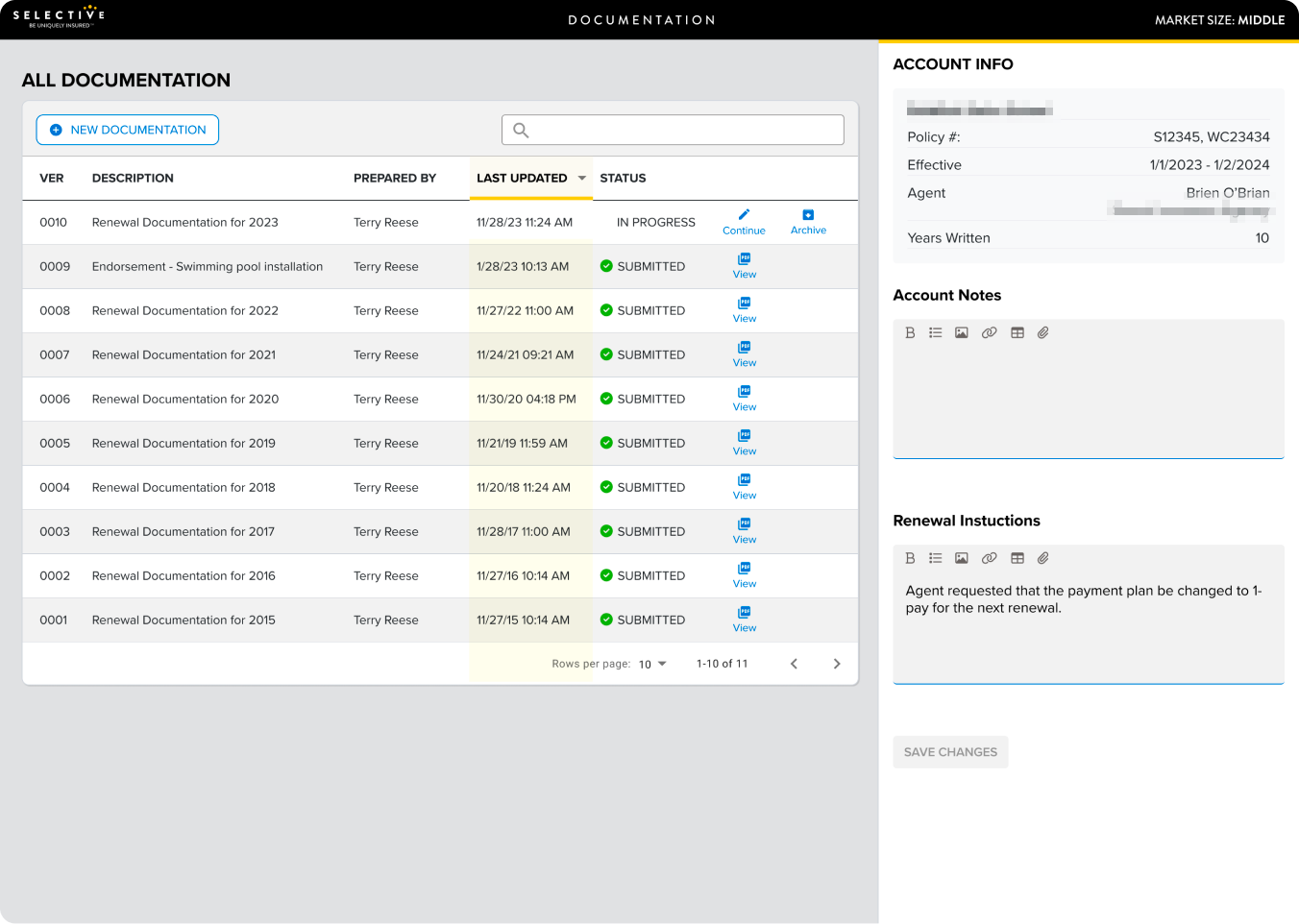This screenshot has width=1299, height=924.
Task: Click the policy number S12345, WC23434
Action: (1212, 137)
